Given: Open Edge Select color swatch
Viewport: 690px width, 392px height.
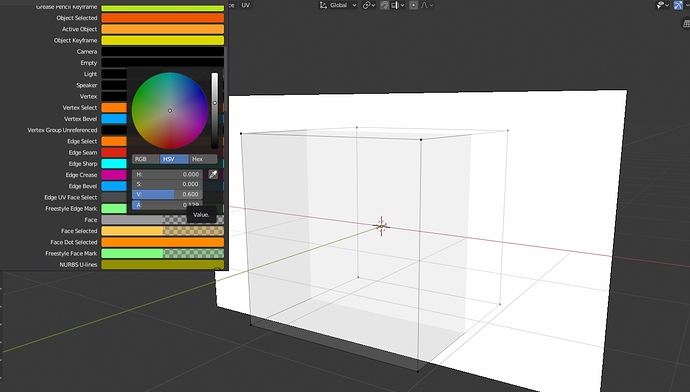Looking at the screenshot, I should click(x=114, y=141).
